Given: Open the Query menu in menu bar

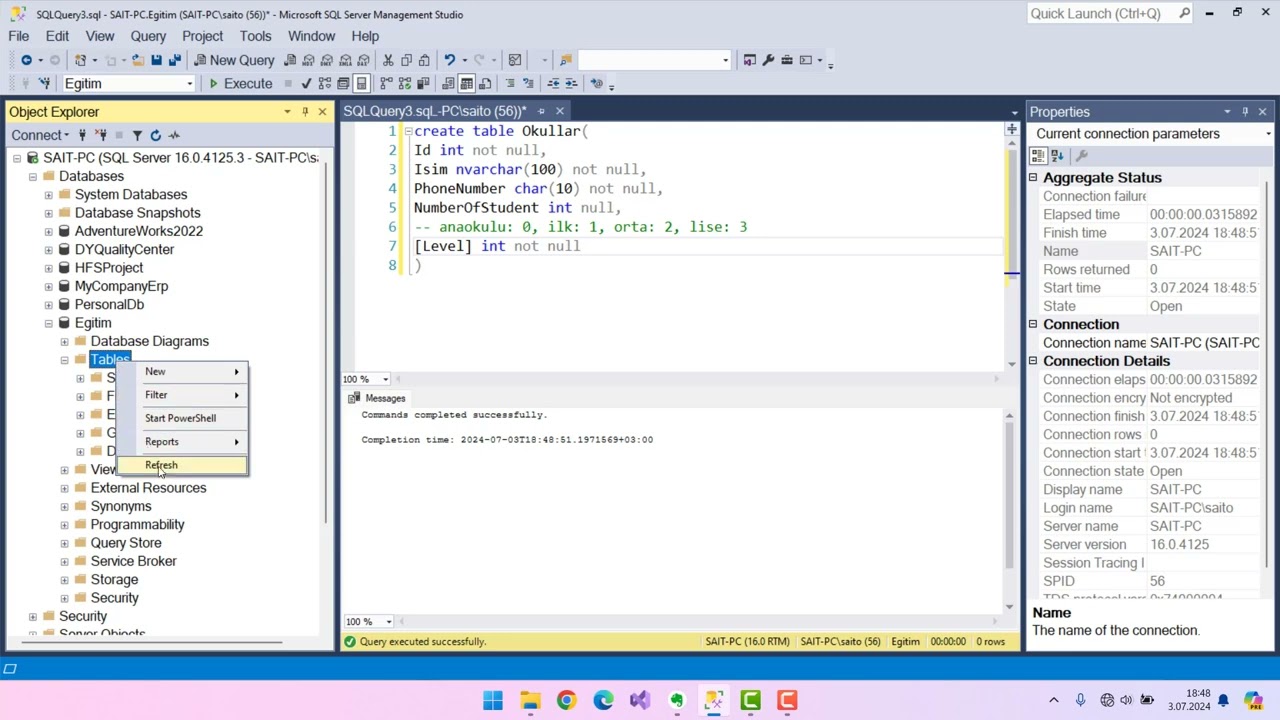Looking at the screenshot, I should tap(148, 36).
